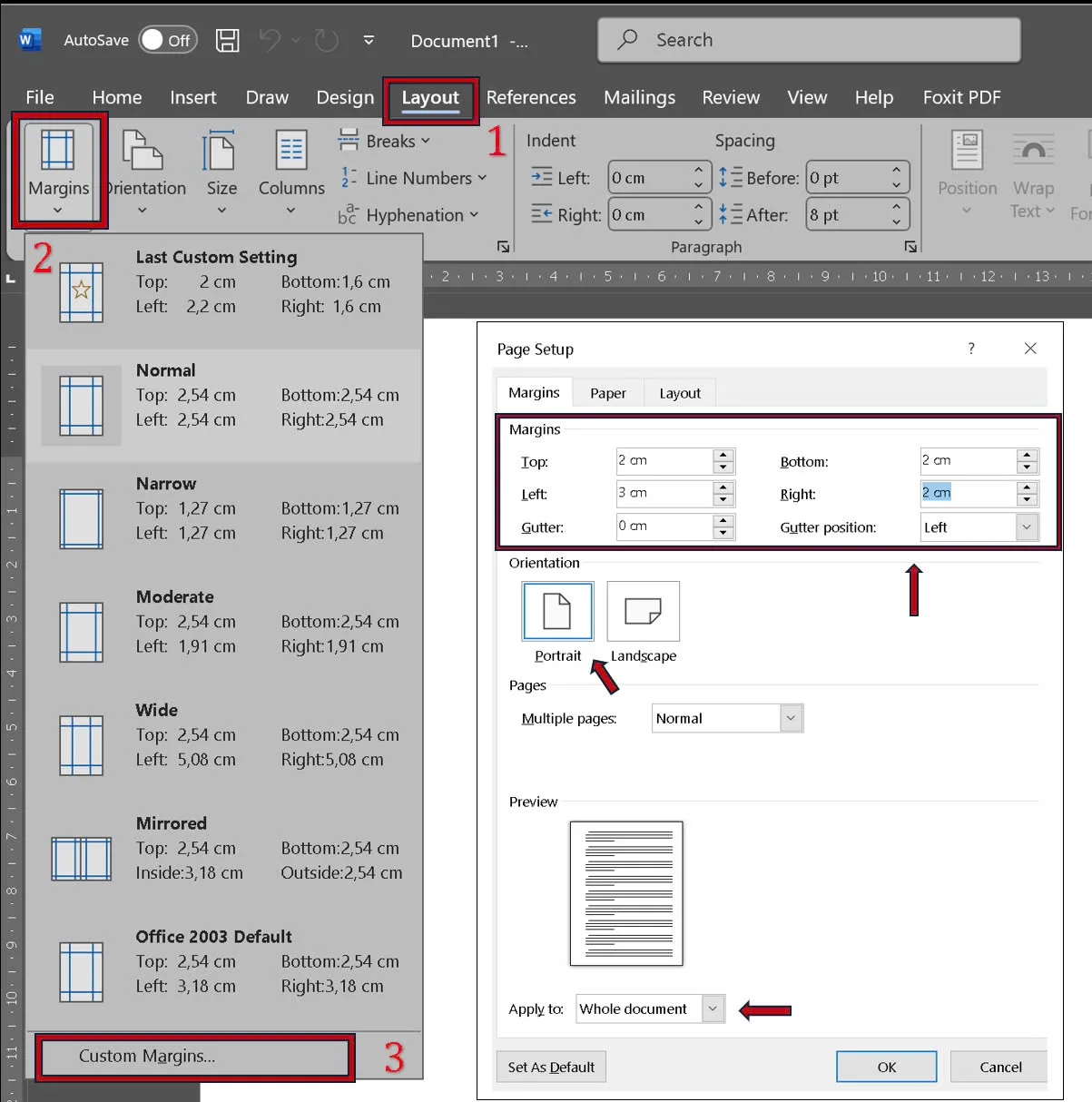
Task: Select the Layout ribbon tab
Action: pyautogui.click(x=430, y=98)
